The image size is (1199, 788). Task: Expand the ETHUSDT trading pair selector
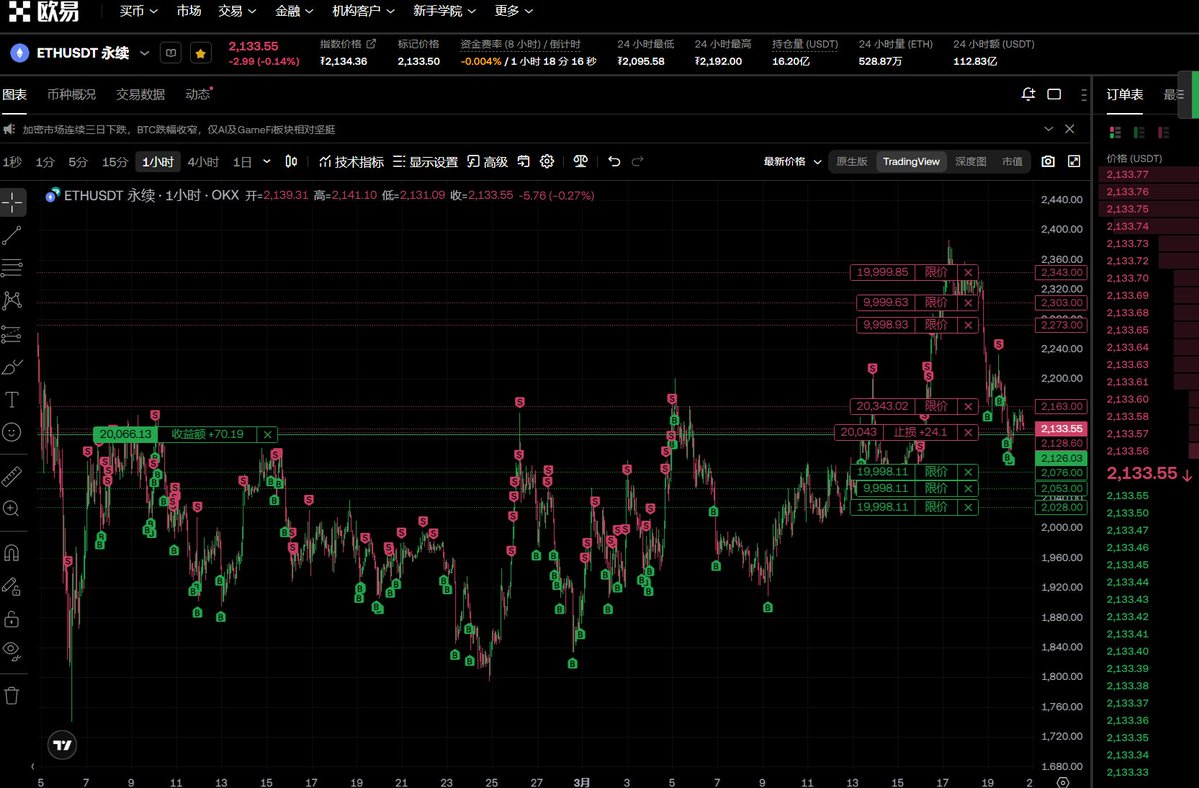[x=144, y=53]
